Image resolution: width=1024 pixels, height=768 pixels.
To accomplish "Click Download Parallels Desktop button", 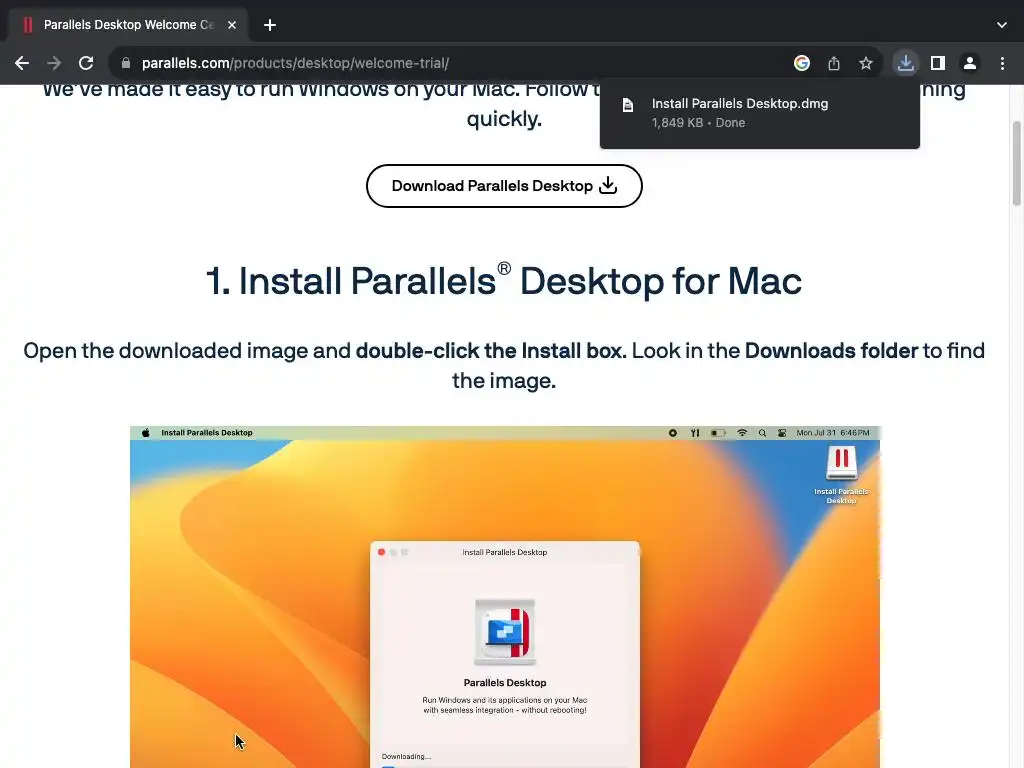I will [504, 186].
